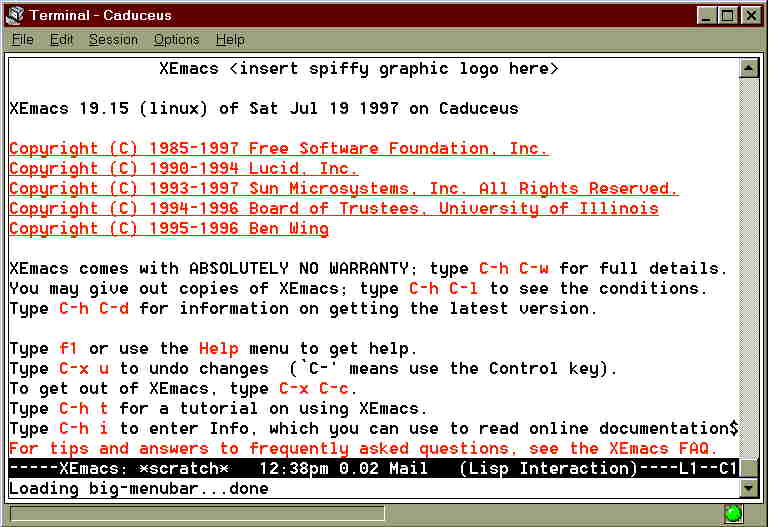Image resolution: width=769 pixels, height=527 pixels.
Task: Click the Sun Microsystems copyright link
Action: [343, 189]
